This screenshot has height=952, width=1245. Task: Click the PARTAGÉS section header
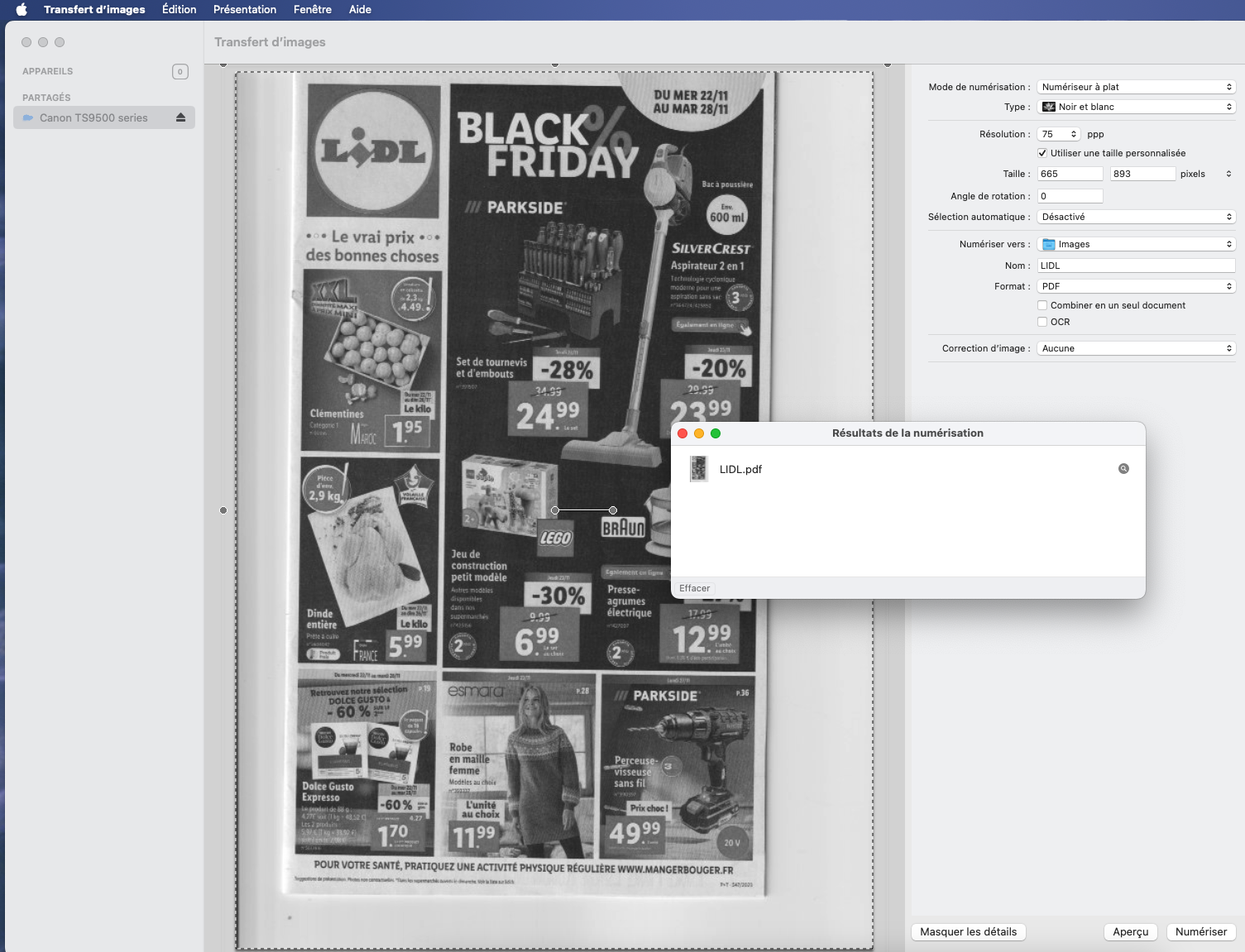pyautogui.click(x=46, y=98)
